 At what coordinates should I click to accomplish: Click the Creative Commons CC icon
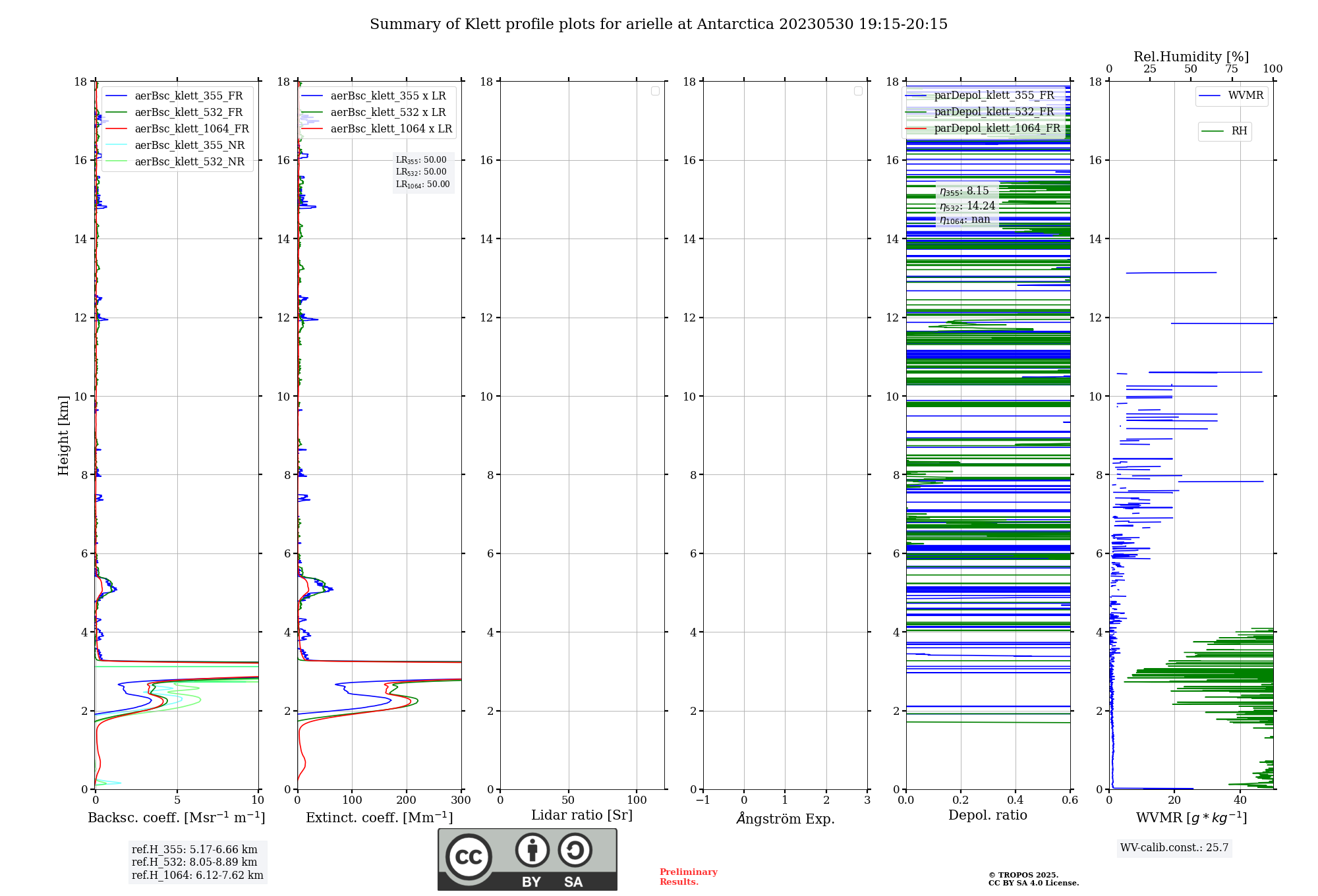469,856
